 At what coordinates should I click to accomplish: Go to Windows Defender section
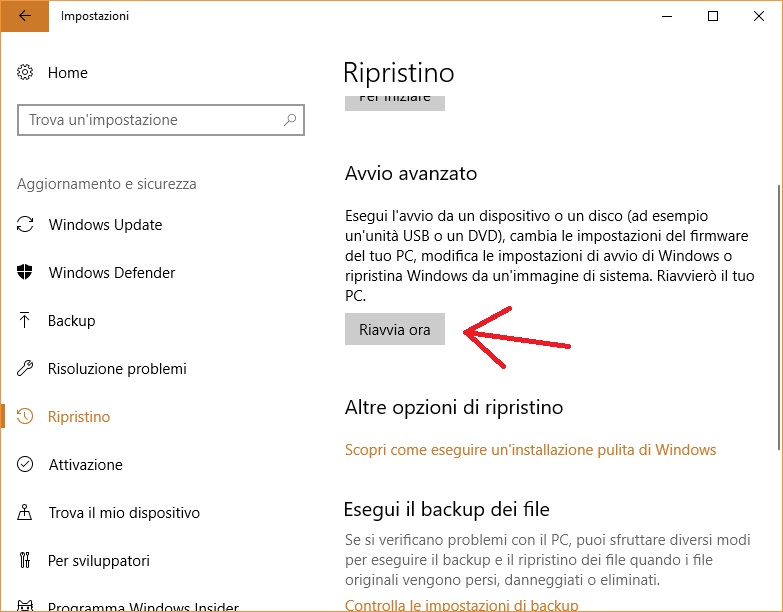(x=112, y=273)
